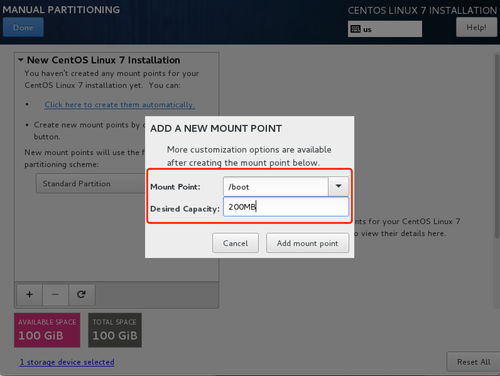Open the Mount Point dropdown arrow
This screenshot has height=376, width=500.
pos(338,186)
